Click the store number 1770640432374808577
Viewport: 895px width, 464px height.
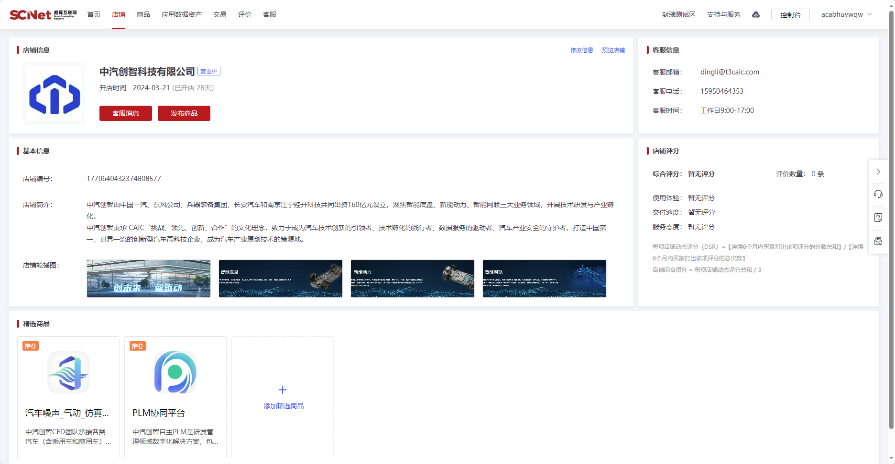124,179
